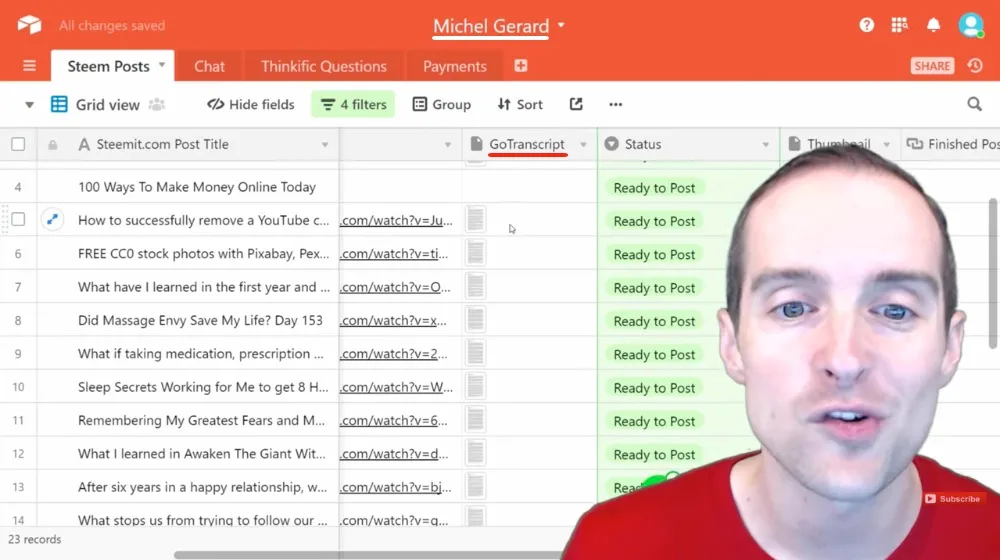1000x560 pixels.
Task: Click the SHARE button
Action: pyautogui.click(x=932, y=66)
